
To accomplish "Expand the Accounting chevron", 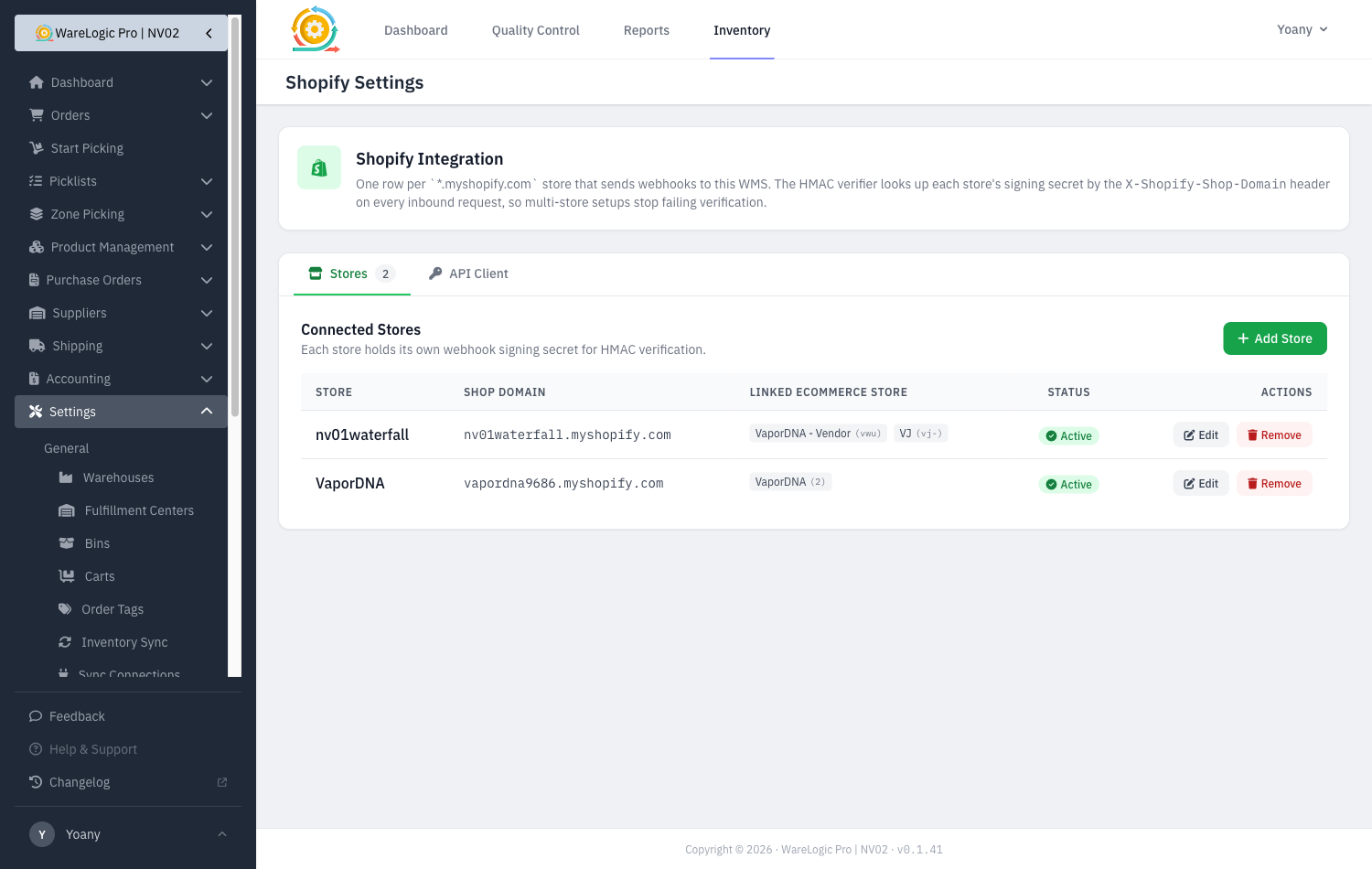I will [207, 379].
